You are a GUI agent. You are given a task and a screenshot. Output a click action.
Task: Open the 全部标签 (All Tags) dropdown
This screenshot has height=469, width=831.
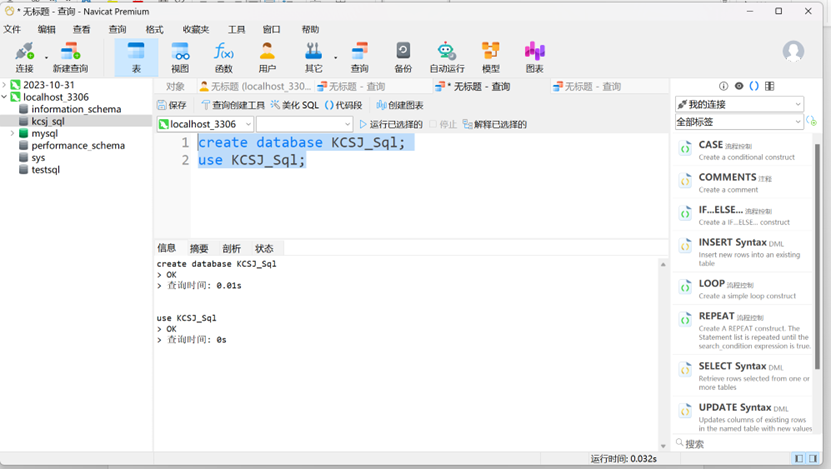[x=739, y=122]
